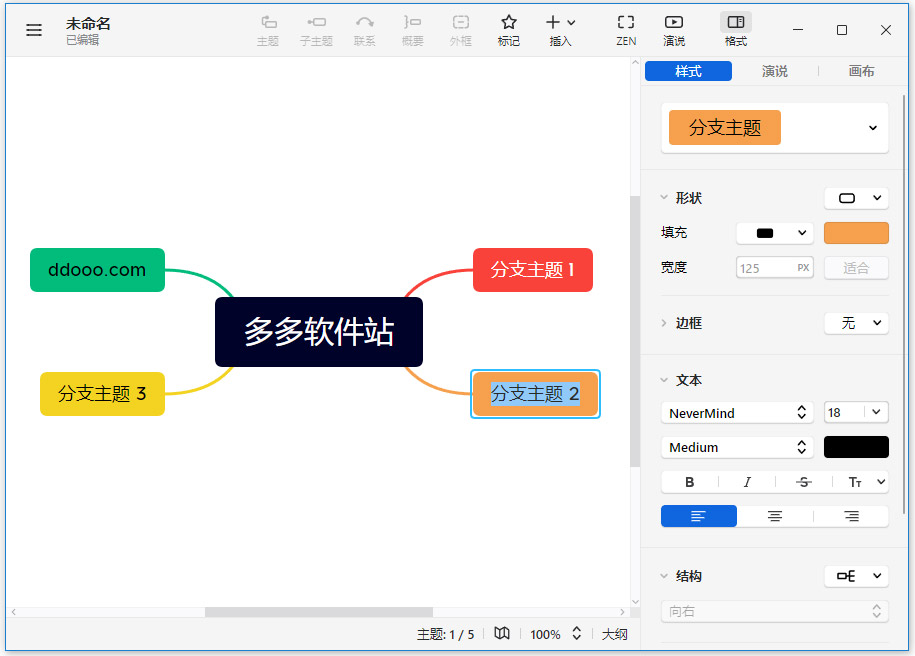Select the ddooo.com topic node

[x=97, y=270]
